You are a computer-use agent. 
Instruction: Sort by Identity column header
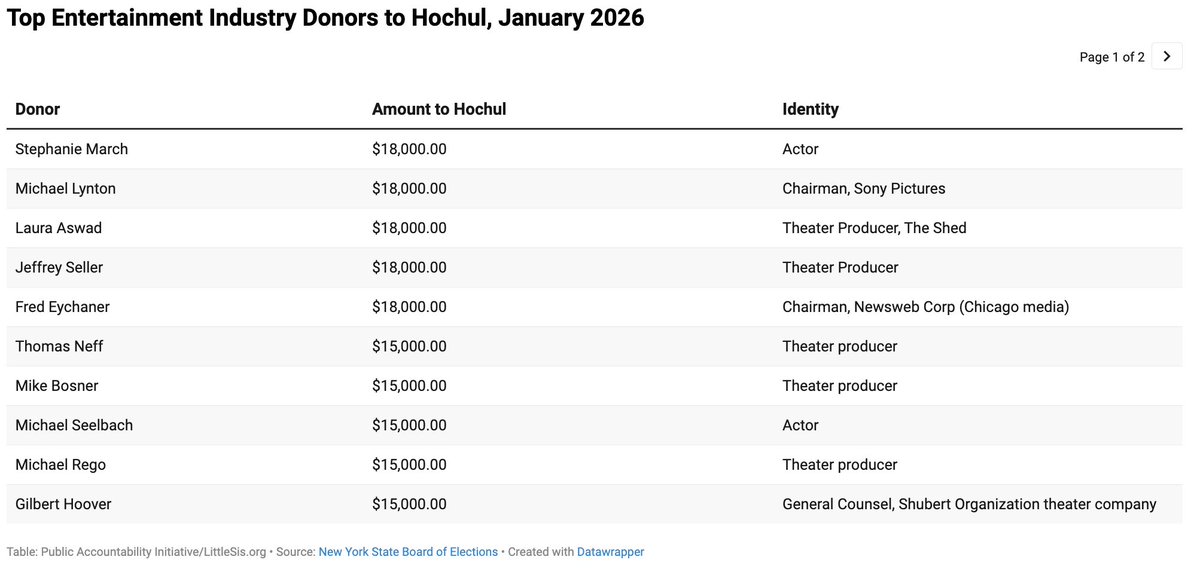pos(810,109)
